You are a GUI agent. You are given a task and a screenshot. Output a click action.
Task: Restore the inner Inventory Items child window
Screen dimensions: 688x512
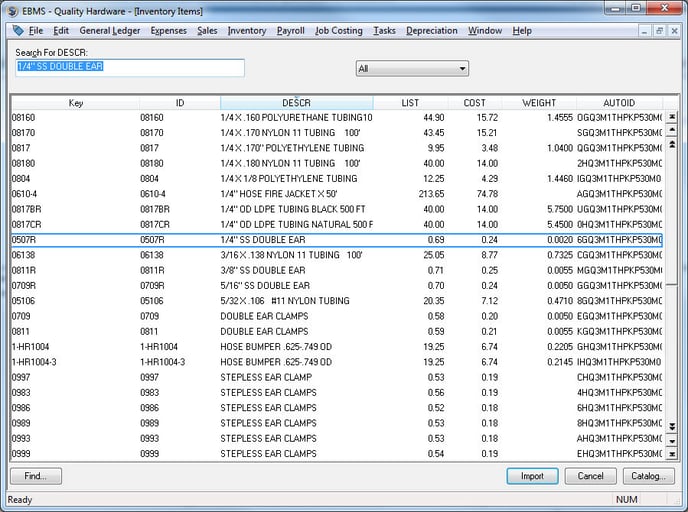pyautogui.click(x=658, y=31)
